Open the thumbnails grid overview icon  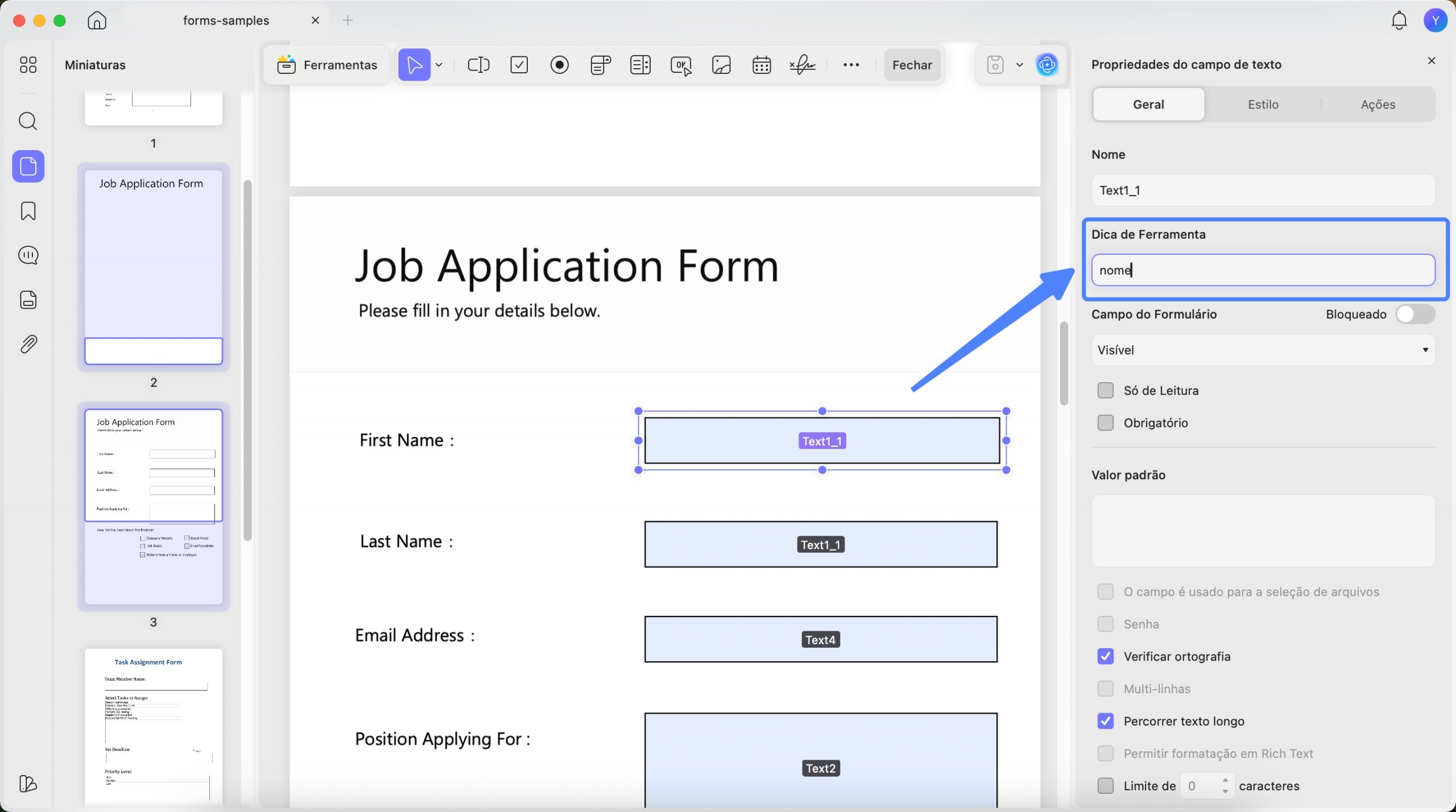click(x=28, y=65)
